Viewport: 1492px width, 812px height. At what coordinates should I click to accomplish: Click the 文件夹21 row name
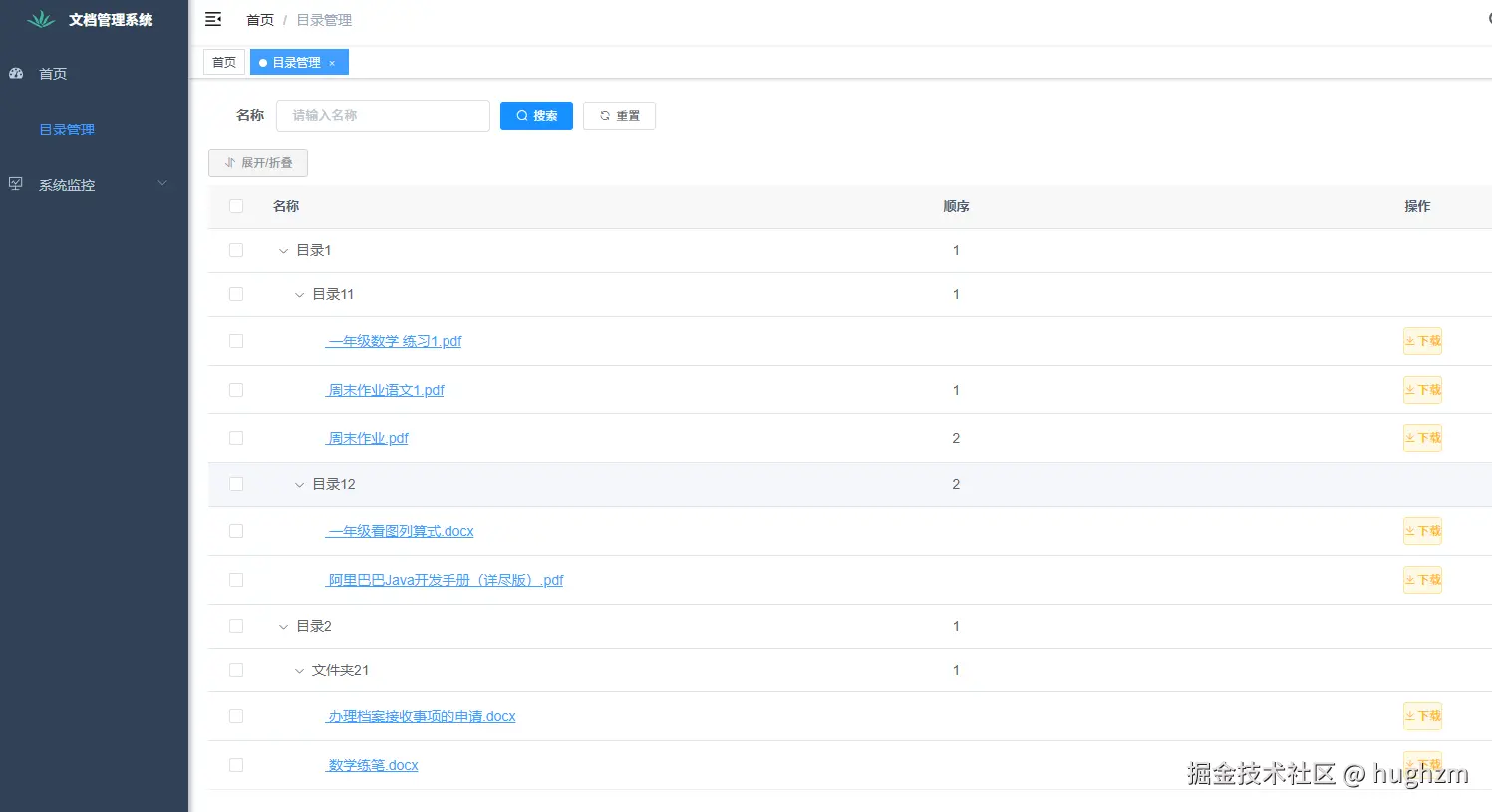click(x=340, y=670)
